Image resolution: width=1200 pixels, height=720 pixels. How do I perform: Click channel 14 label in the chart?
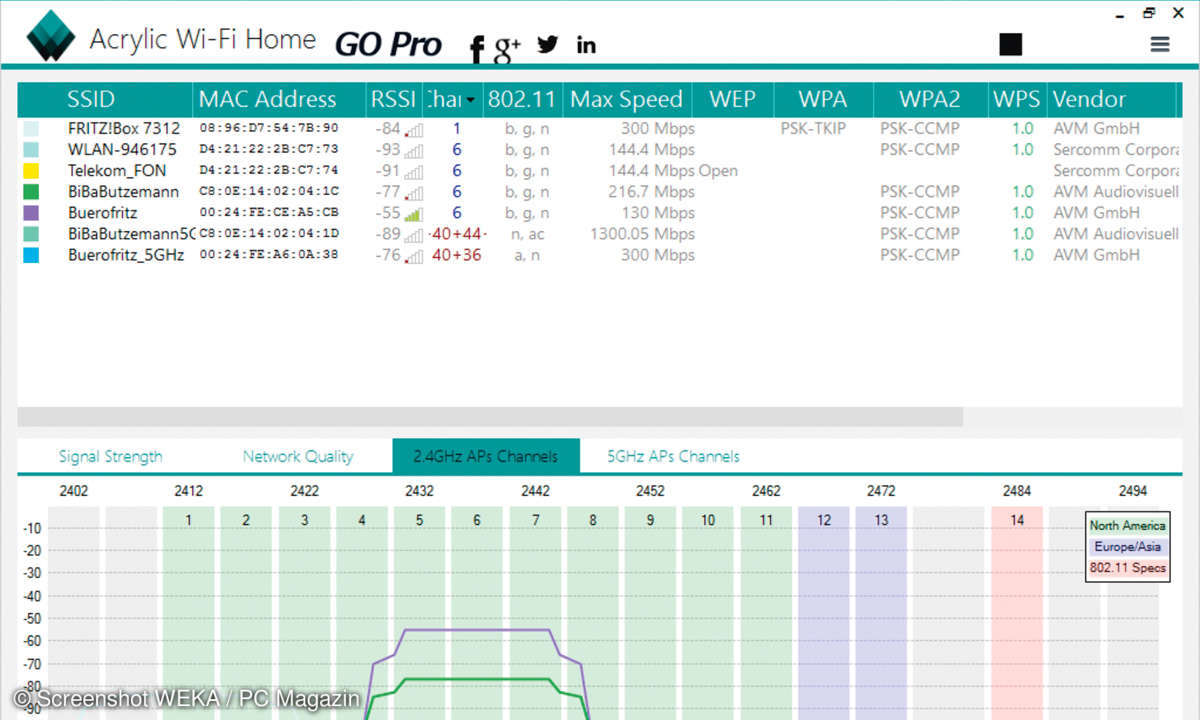[x=1017, y=520]
